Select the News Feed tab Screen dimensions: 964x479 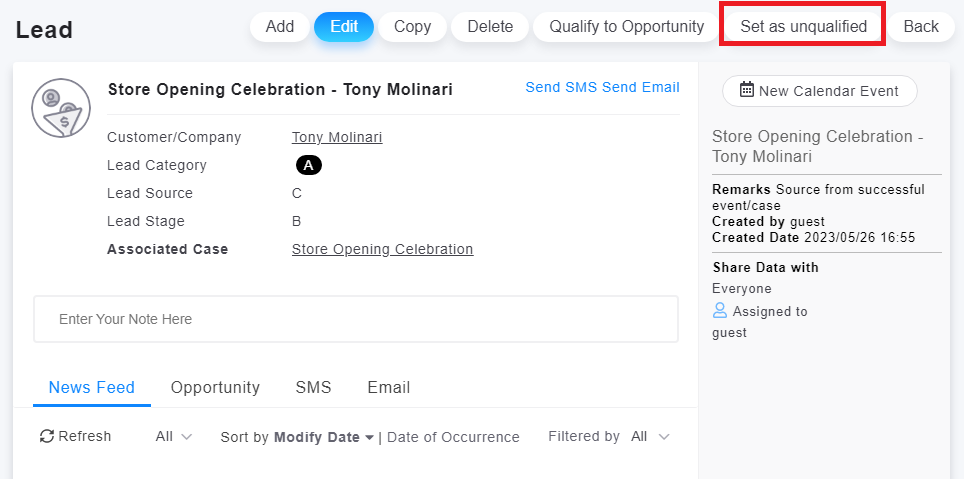click(x=92, y=387)
